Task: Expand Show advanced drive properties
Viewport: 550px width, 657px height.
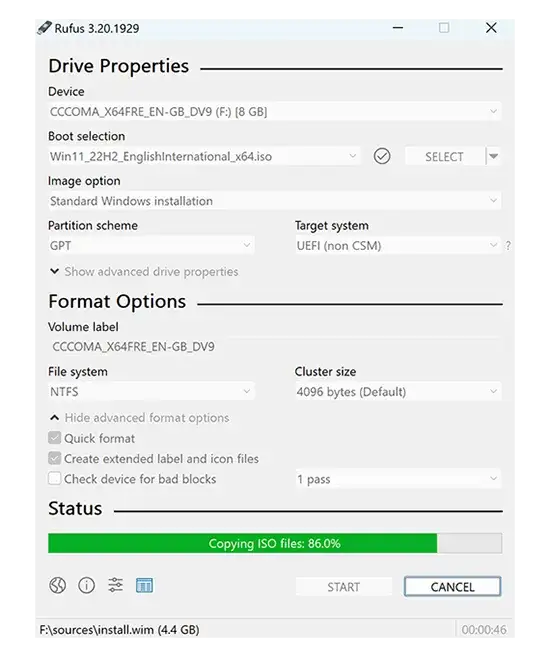Action: (x=144, y=272)
